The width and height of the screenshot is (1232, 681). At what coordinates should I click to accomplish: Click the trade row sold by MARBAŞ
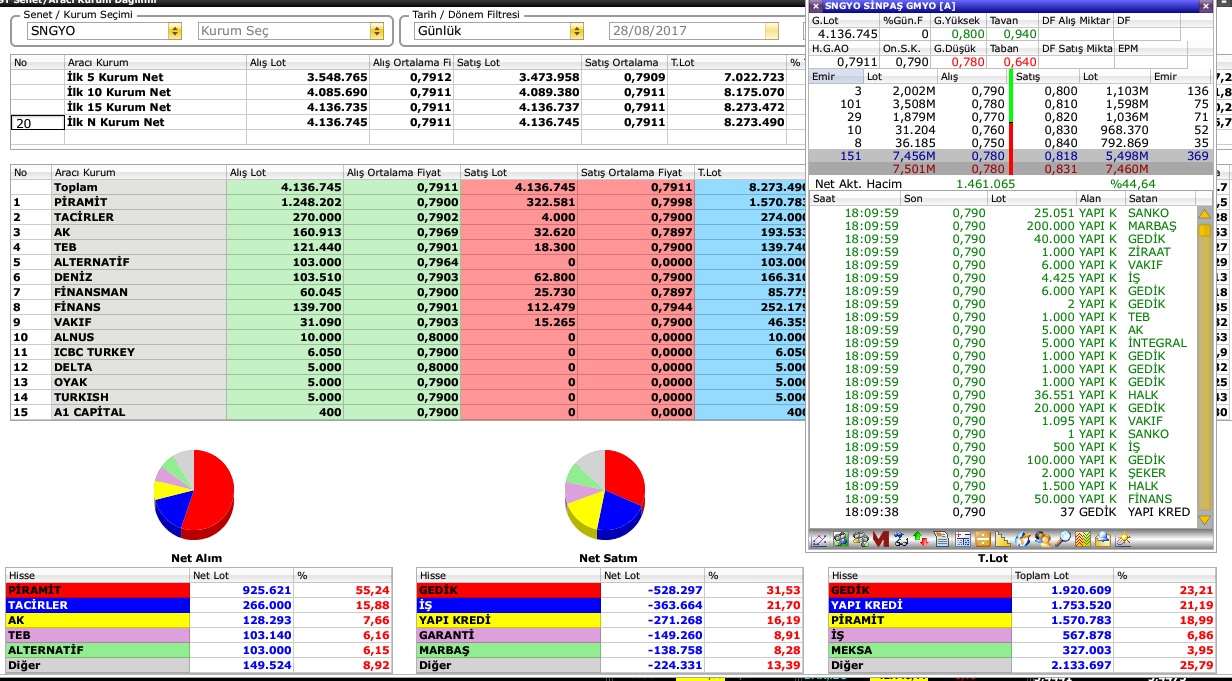[x=1003, y=226]
